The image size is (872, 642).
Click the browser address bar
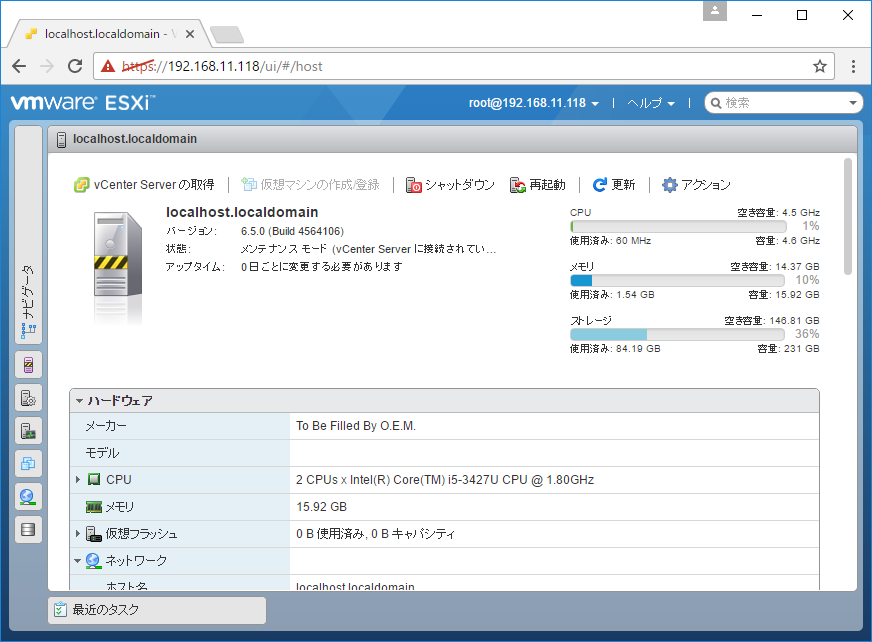[463, 66]
